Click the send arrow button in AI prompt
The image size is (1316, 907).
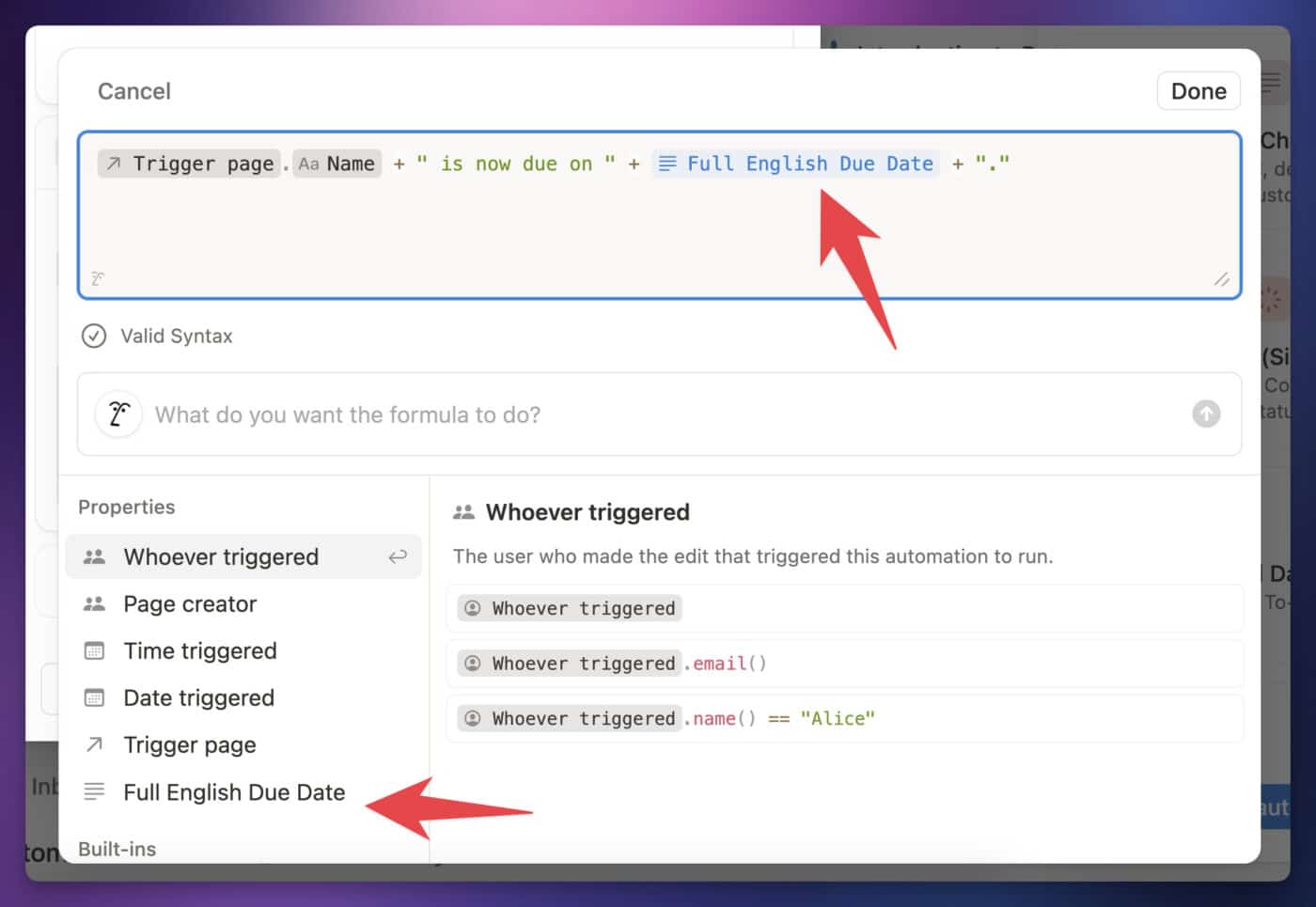(1206, 414)
